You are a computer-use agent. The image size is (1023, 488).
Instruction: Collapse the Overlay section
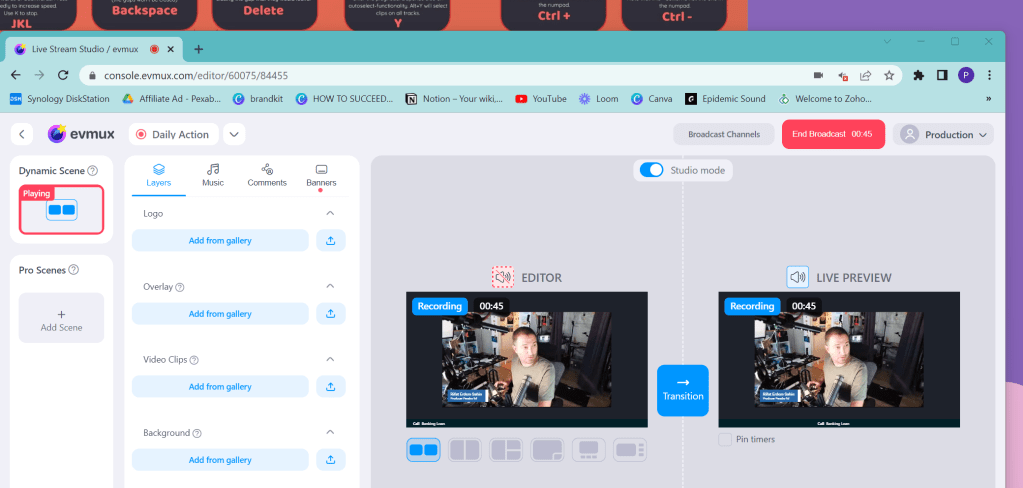click(330, 286)
